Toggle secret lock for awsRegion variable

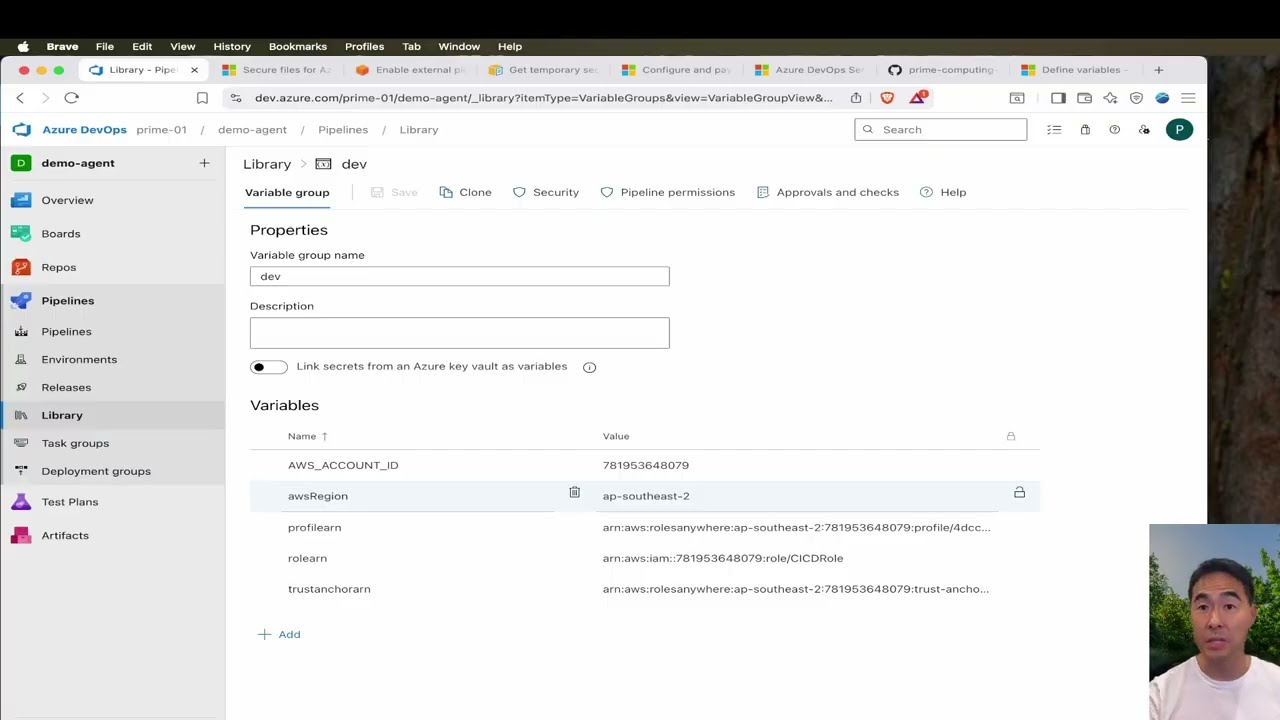[1019, 493]
